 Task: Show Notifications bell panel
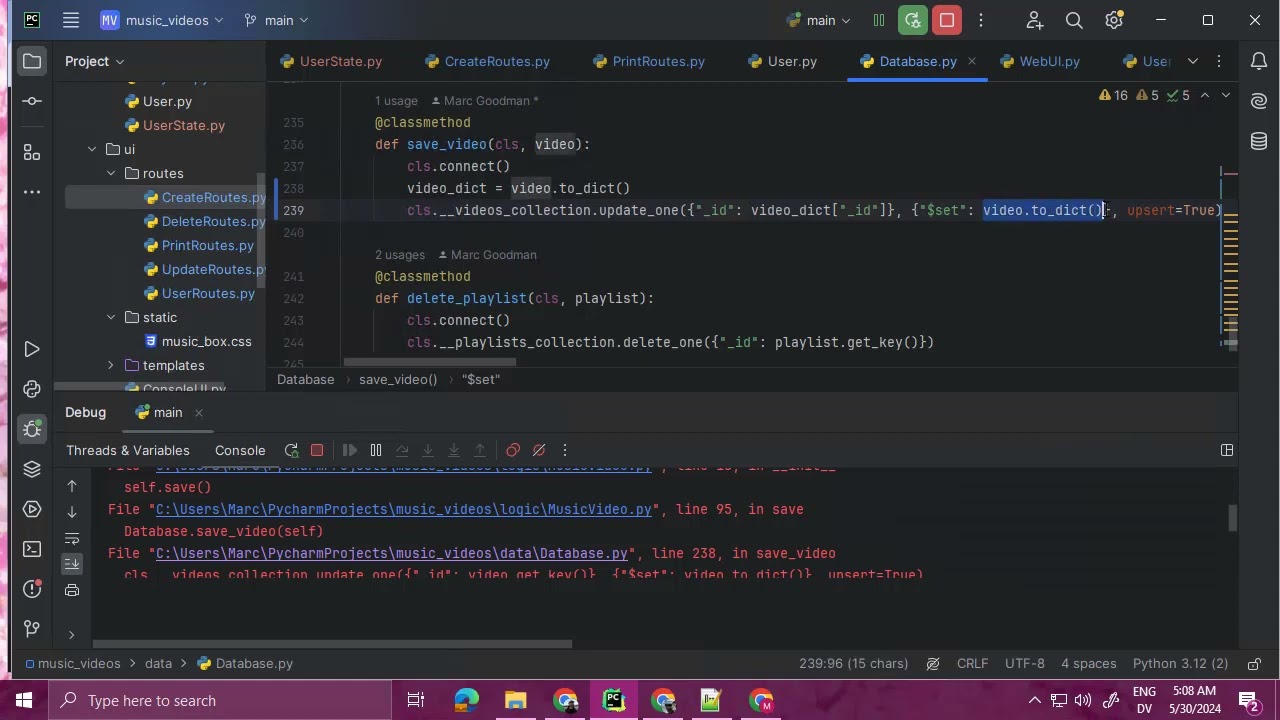point(1259,61)
